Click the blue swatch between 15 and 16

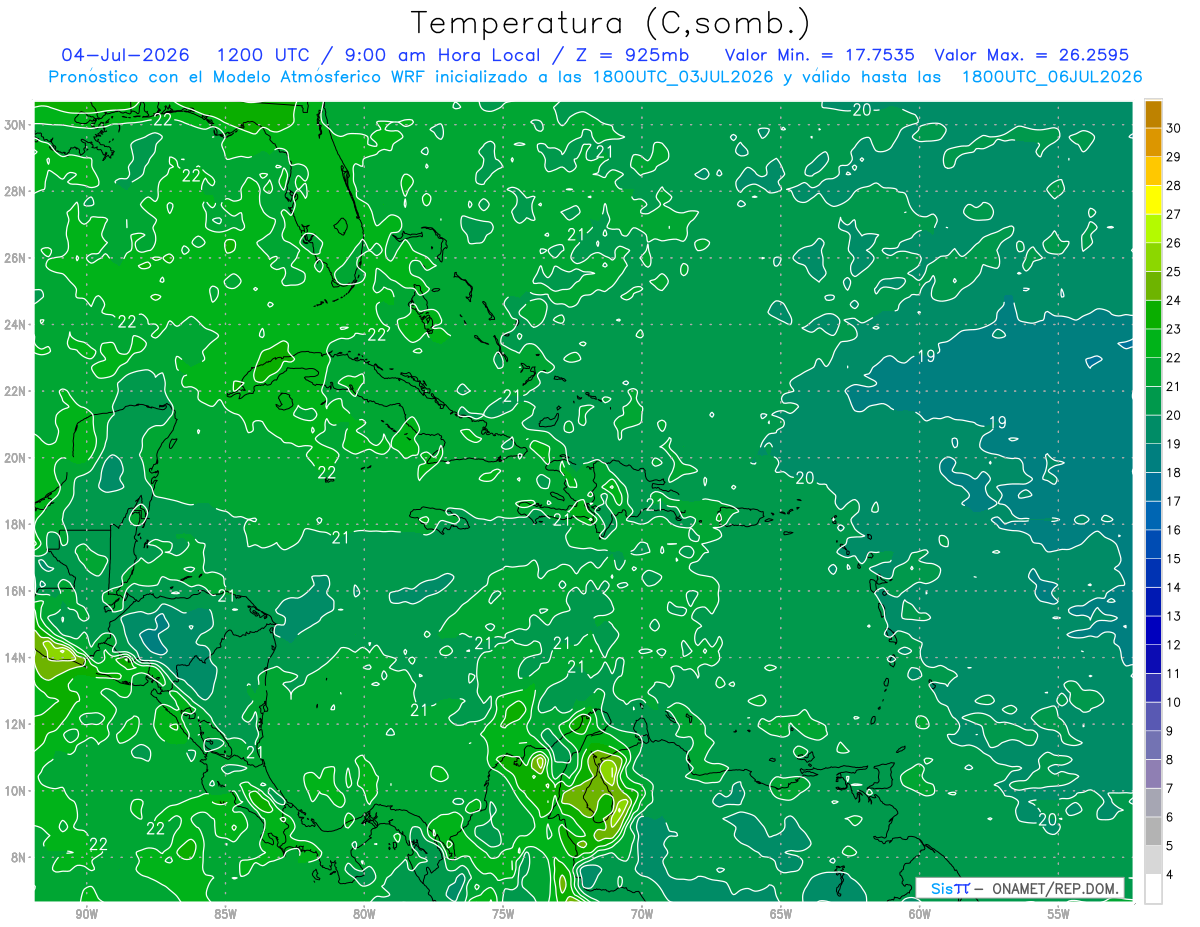1153,544
